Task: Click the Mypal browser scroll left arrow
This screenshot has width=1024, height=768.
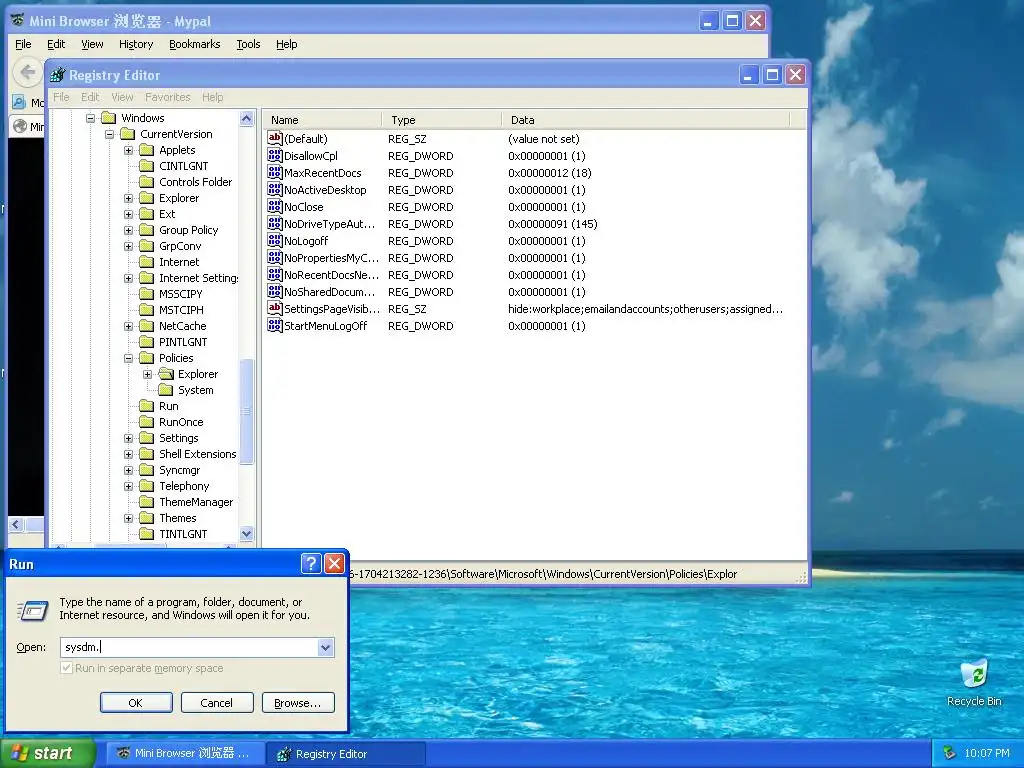Action: point(16,524)
